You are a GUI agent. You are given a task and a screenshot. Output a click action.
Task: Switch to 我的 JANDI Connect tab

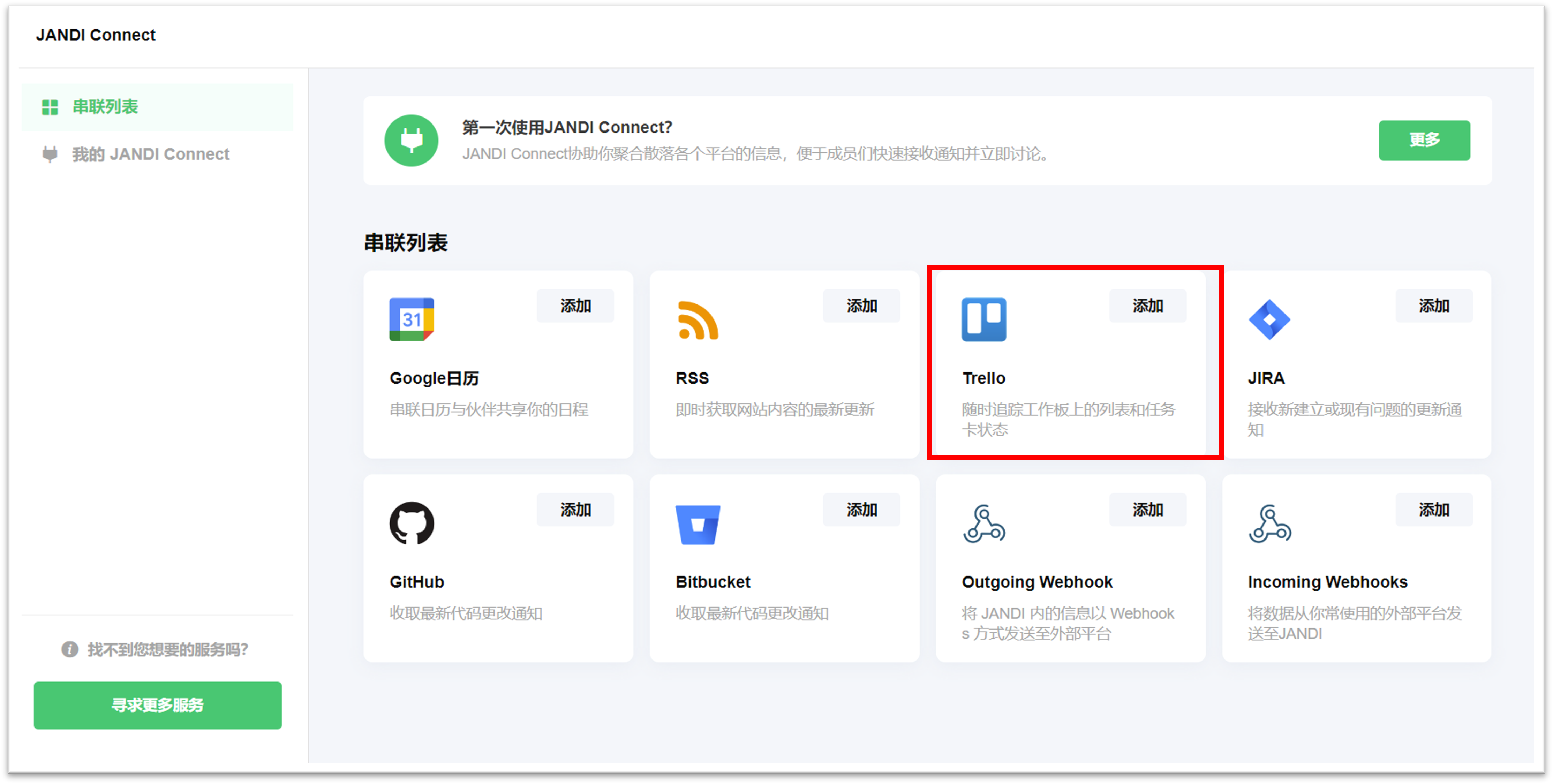coord(151,154)
